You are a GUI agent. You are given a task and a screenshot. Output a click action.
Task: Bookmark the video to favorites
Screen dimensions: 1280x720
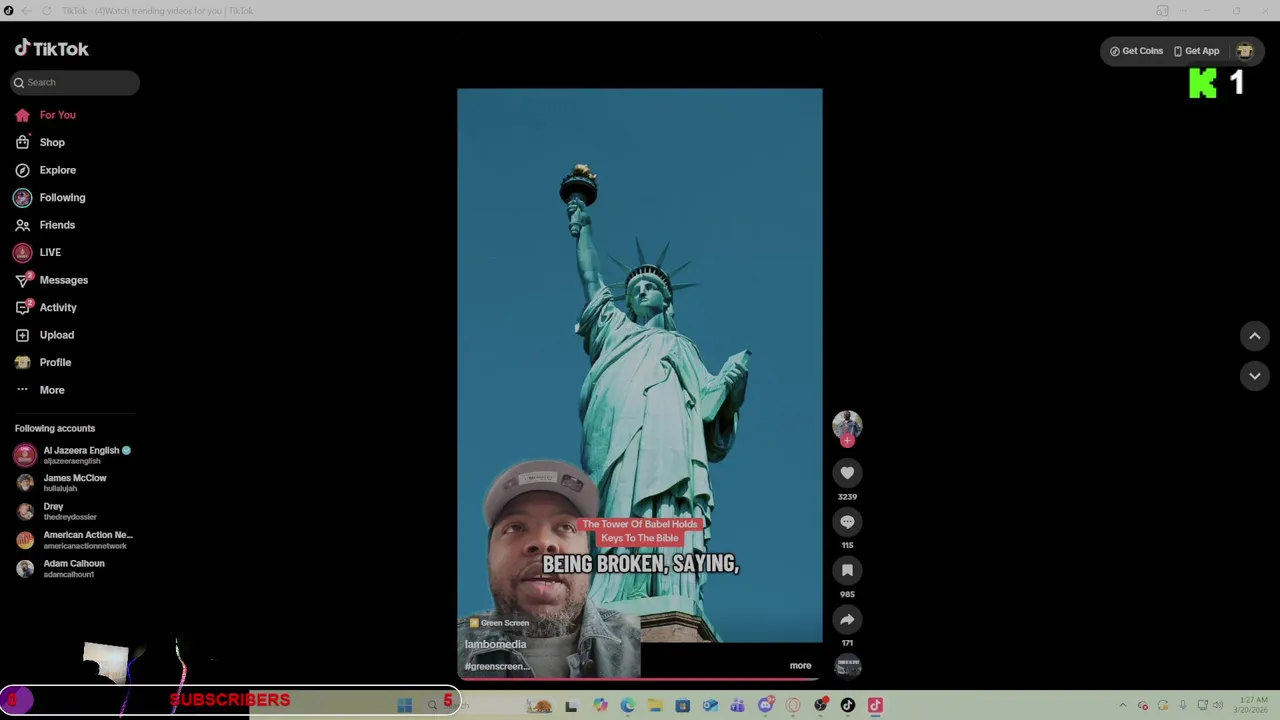pos(847,570)
